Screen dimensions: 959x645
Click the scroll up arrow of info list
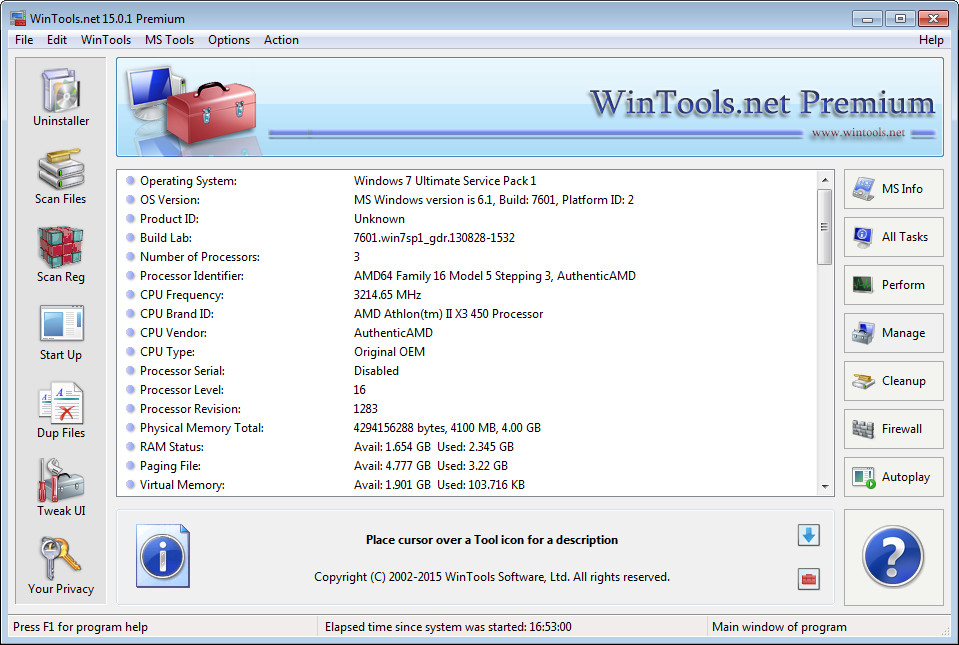(x=824, y=180)
